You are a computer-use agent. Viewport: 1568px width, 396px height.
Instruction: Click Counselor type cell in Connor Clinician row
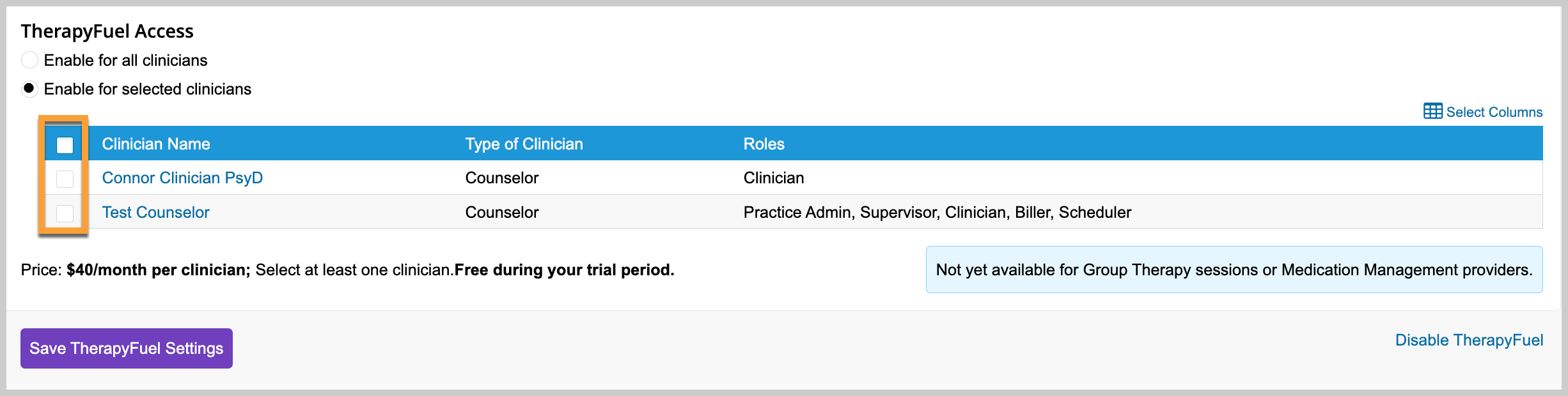click(502, 178)
